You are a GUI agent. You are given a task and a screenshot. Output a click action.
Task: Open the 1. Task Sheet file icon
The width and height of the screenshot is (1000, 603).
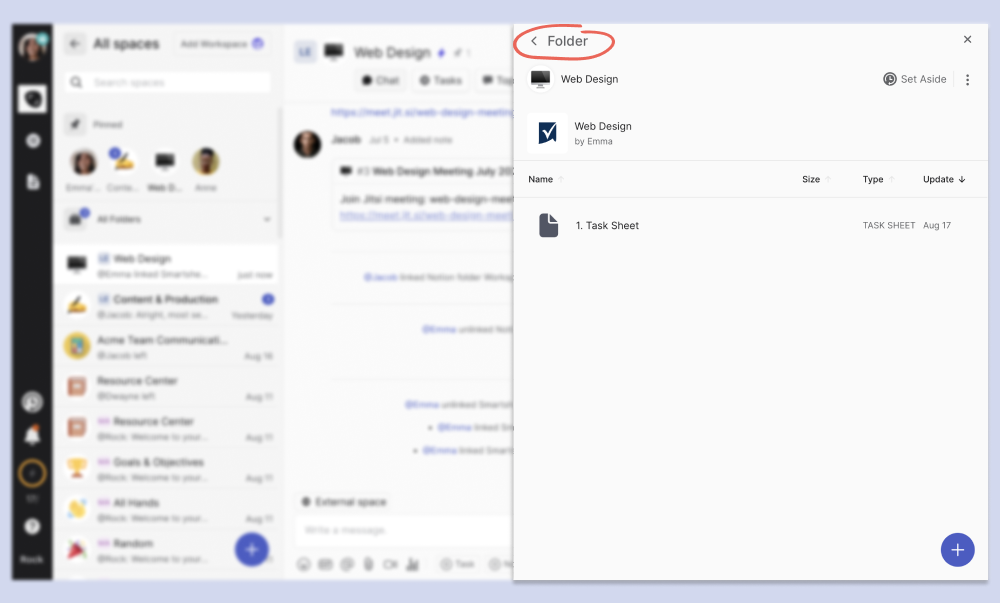[548, 226]
